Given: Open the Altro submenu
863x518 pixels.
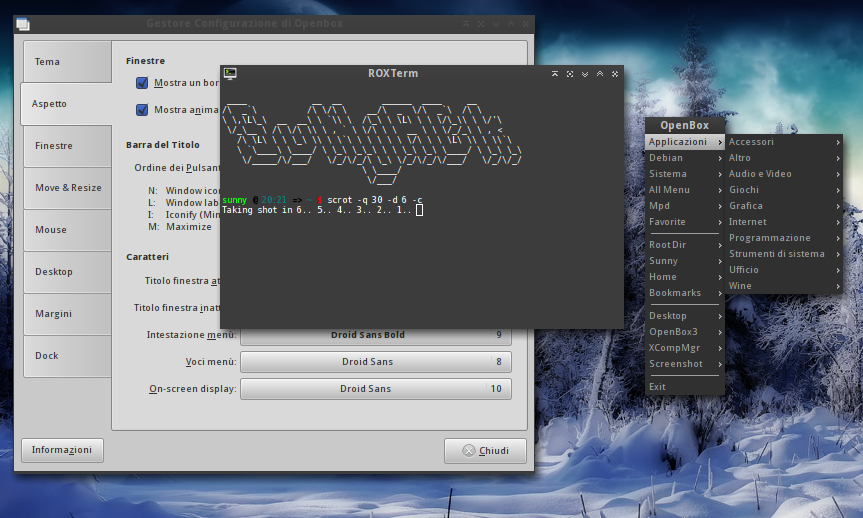Looking at the screenshot, I should [784, 158].
